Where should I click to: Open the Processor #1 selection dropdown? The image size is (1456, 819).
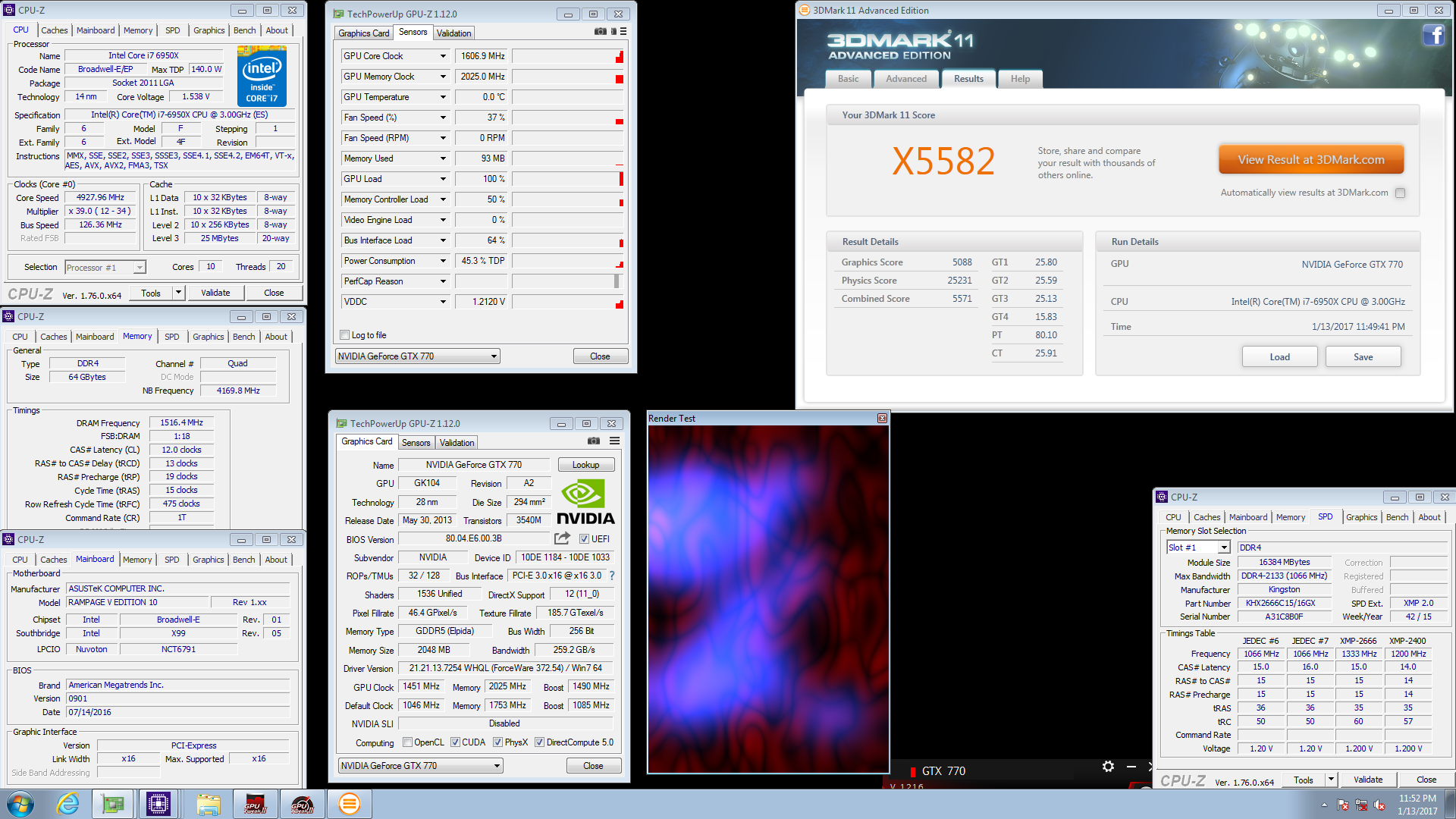tap(105, 268)
